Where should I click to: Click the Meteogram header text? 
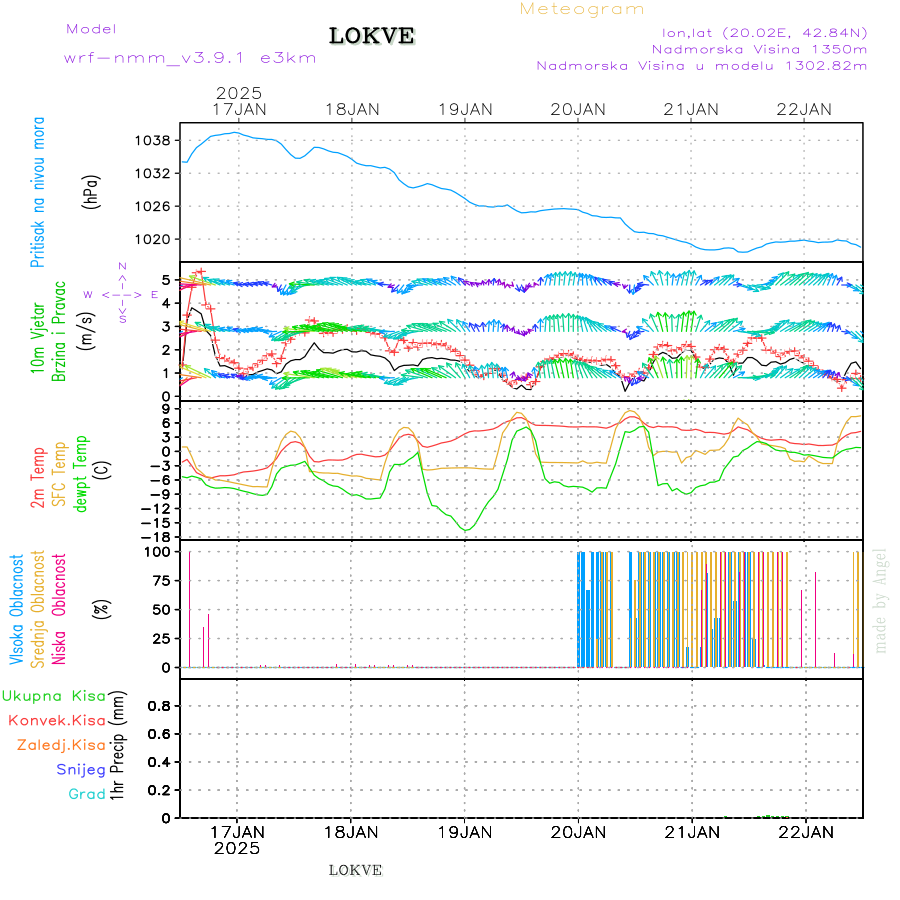click(582, 9)
